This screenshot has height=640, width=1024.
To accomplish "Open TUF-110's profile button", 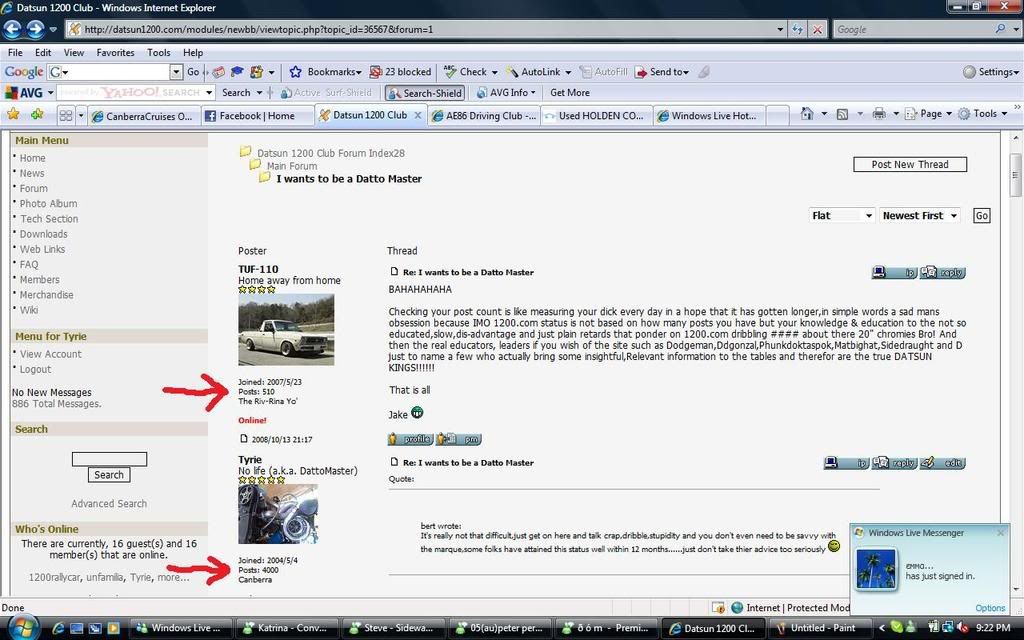I will [x=409, y=439].
